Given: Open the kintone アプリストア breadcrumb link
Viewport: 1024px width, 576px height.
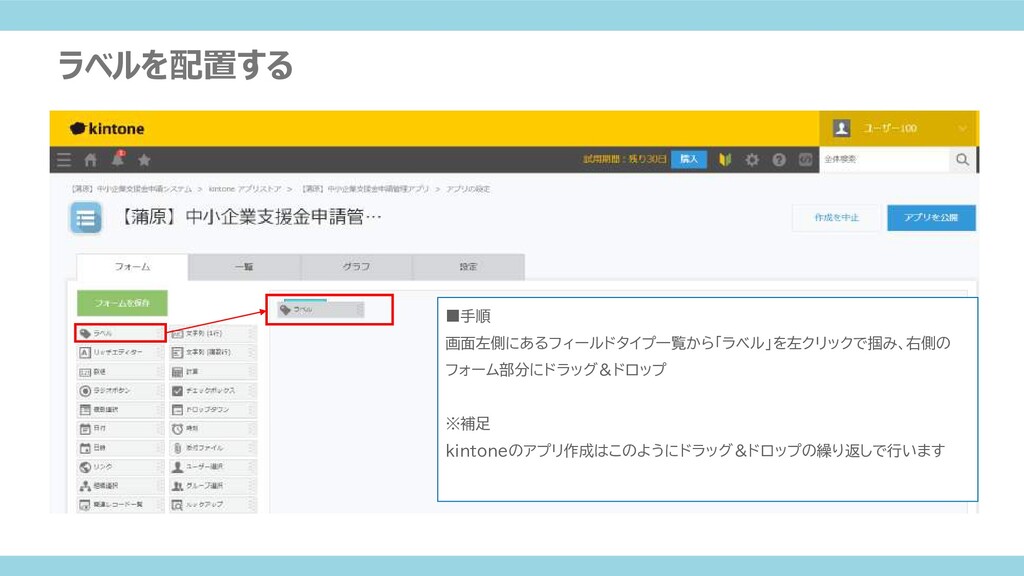Looking at the screenshot, I should tap(245, 189).
